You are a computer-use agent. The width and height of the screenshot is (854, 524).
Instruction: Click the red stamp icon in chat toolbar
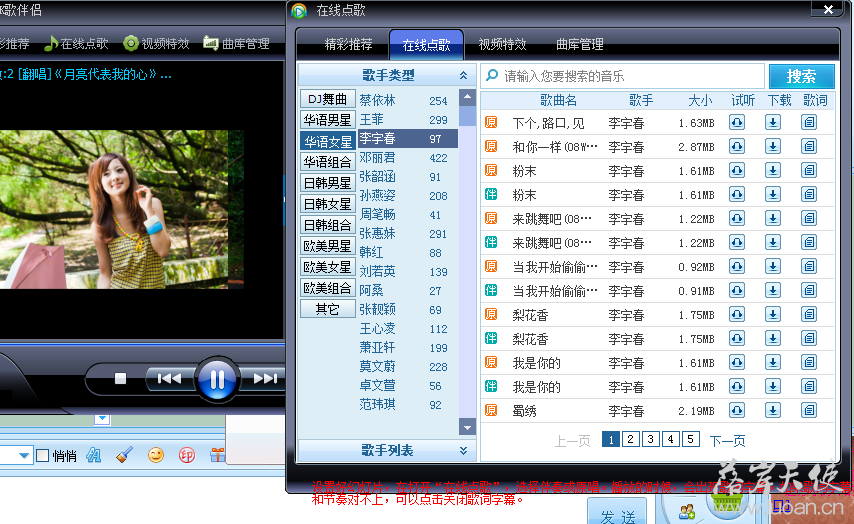187,455
